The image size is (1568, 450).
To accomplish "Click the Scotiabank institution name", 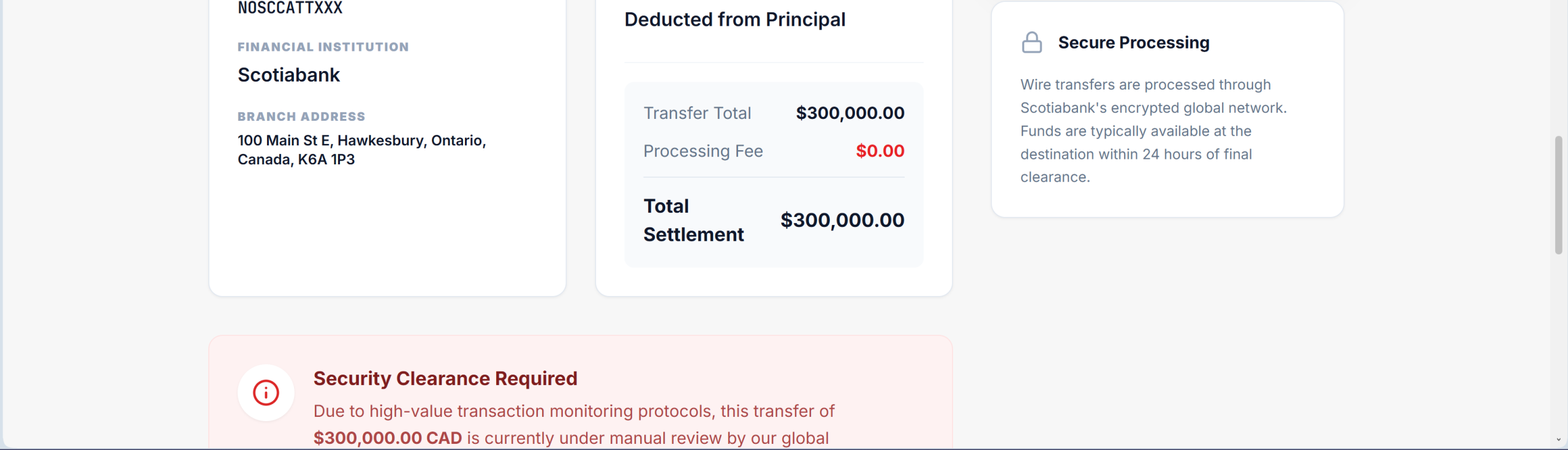I will [288, 75].
